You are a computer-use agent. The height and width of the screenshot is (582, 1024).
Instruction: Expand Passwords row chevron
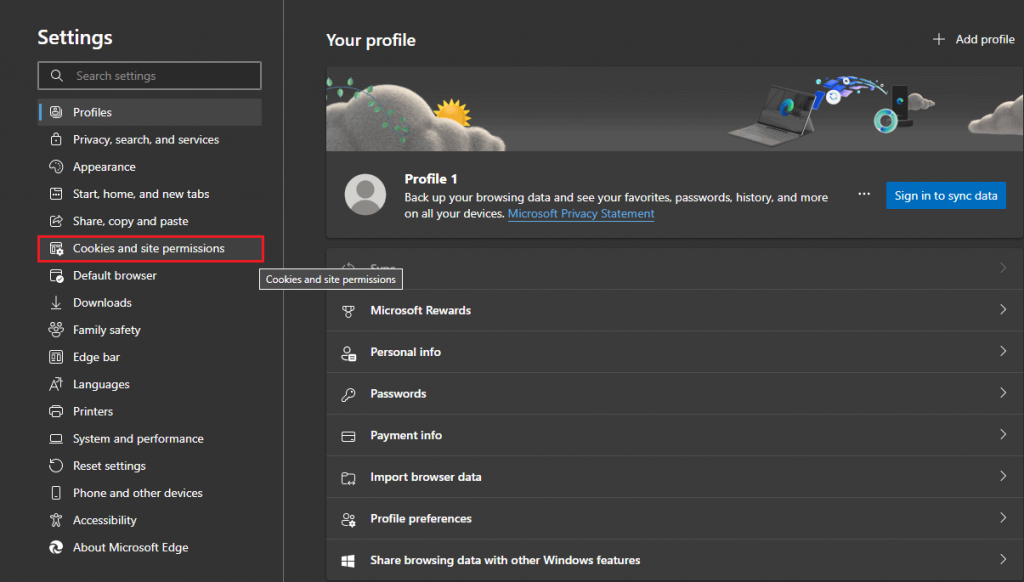[1003, 393]
